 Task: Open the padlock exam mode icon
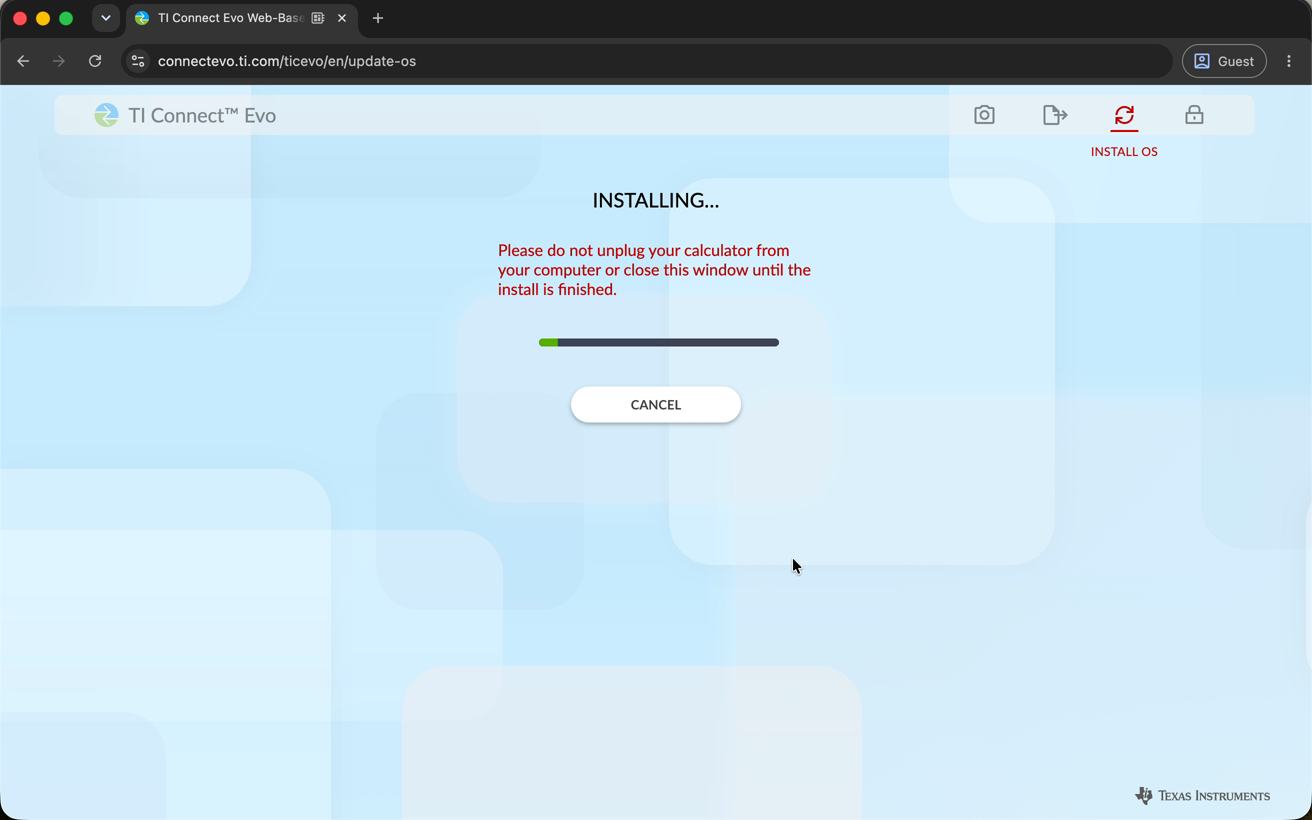point(1194,115)
